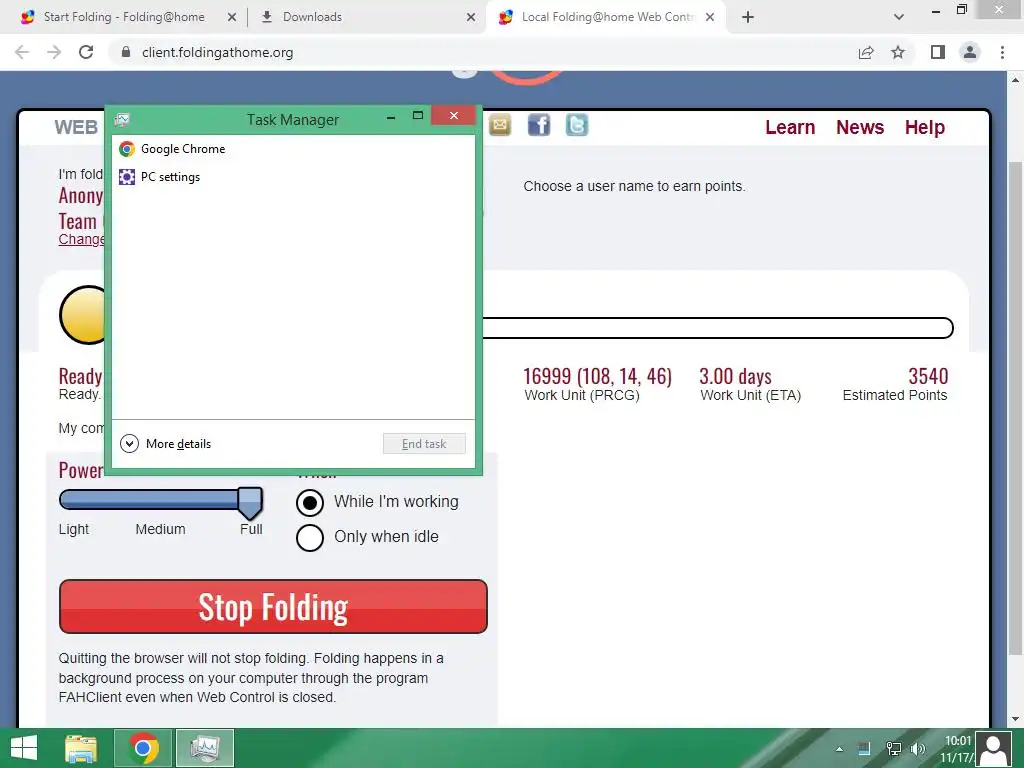Open Chrome tab search dropdown

coord(899,17)
